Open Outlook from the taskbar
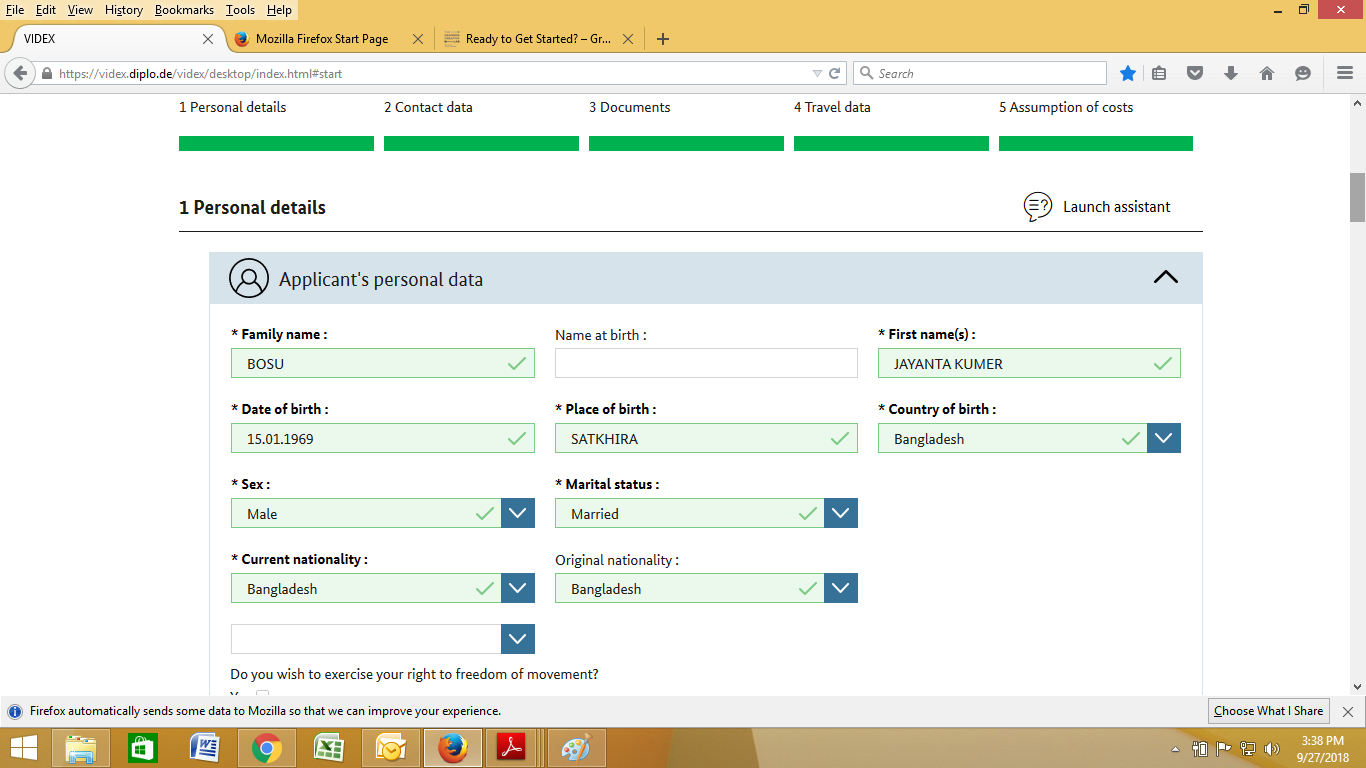This screenshot has height=768, width=1366. coord(390,747)
